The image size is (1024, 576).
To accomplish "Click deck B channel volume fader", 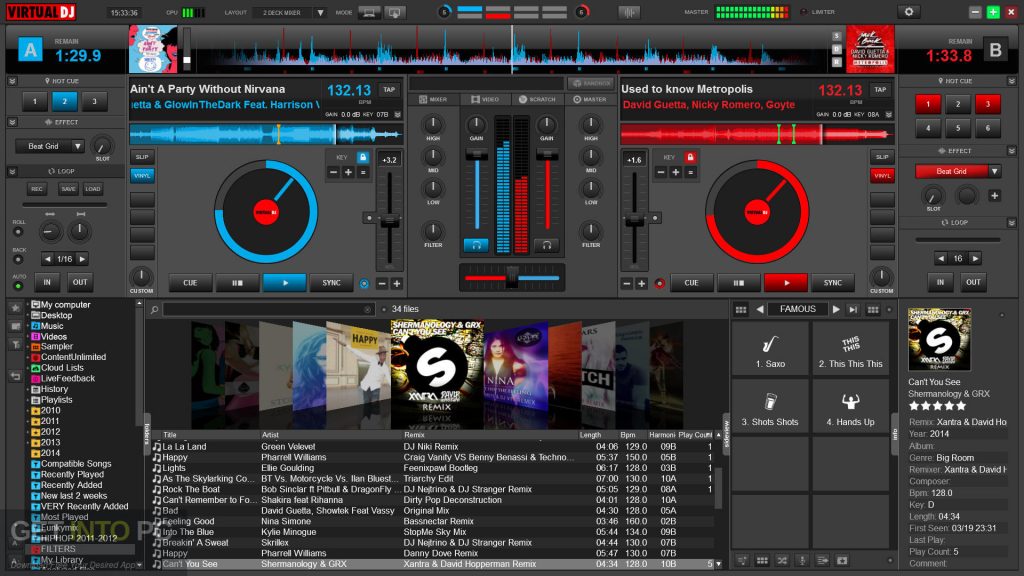I will (547, 155).
